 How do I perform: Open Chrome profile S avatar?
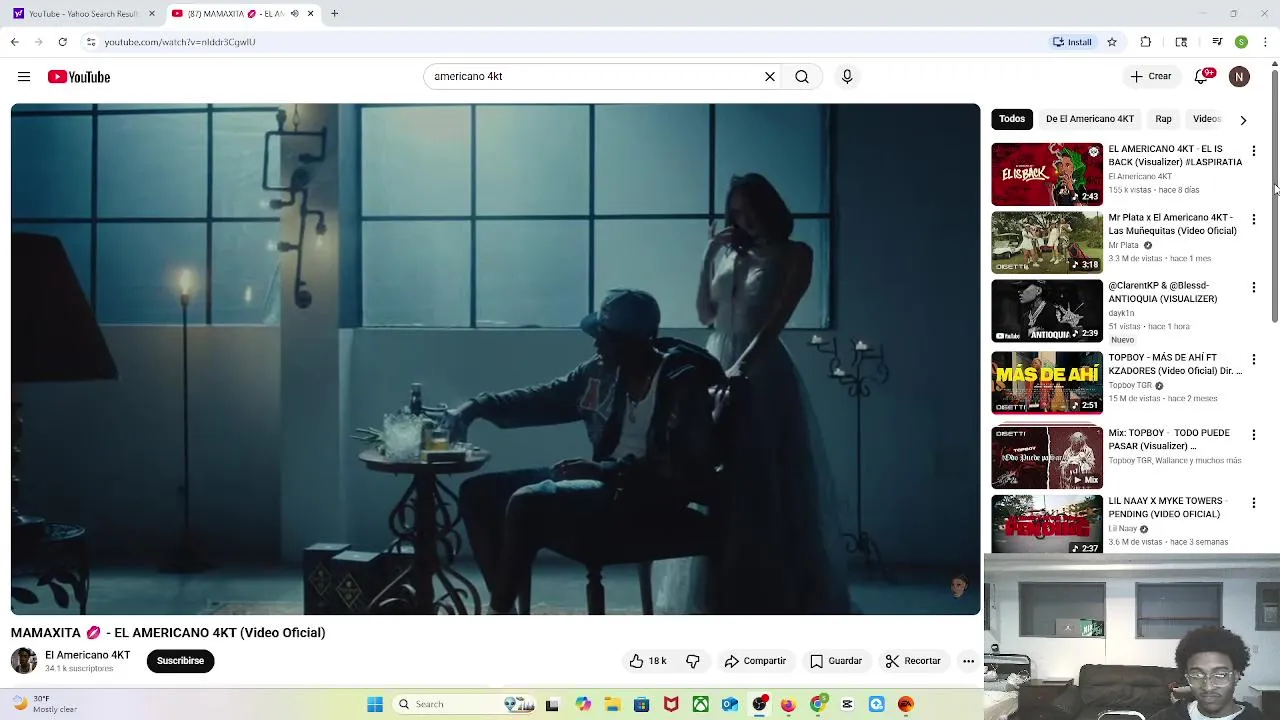point(1241,42)
